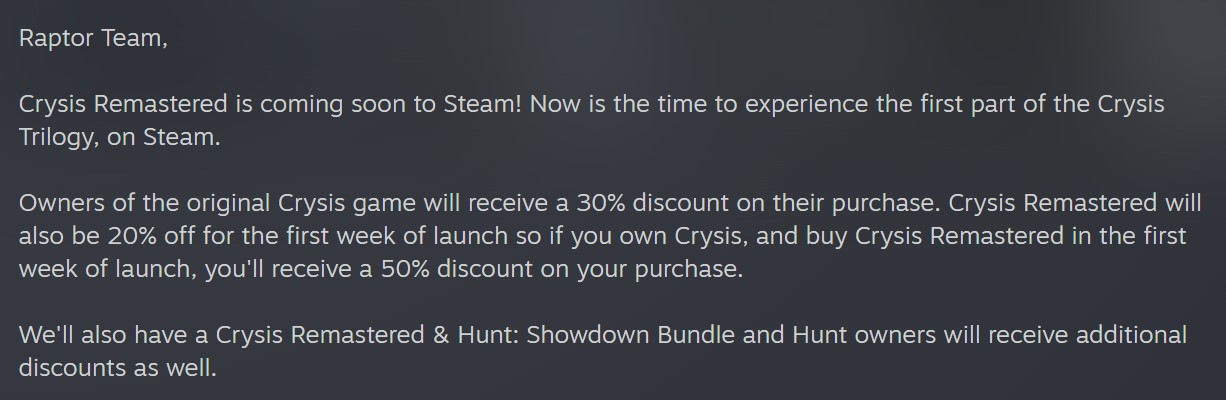The height and width of the screenshot is (400, 1226).
Task: Click the phrase "in the first" ending line four
Action: 1137,236
